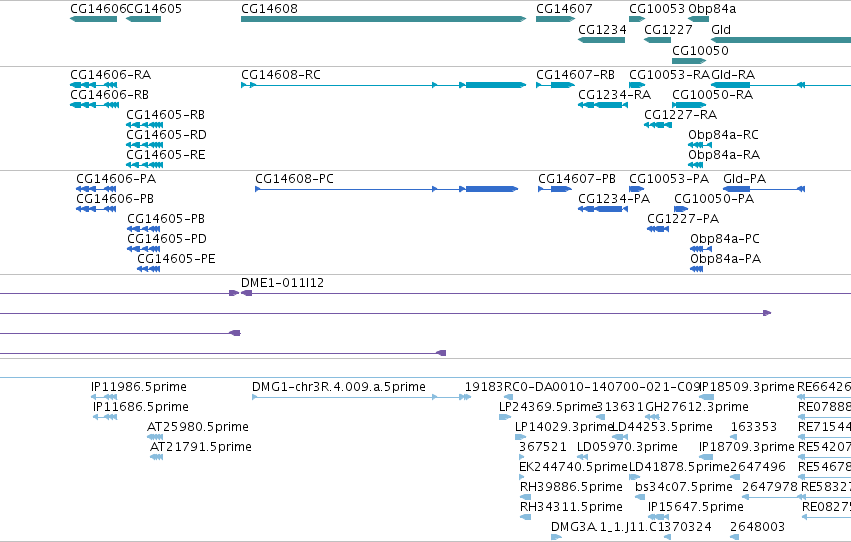851x542 pixels.
Task: Select transcript Obp84a-RC
Action: (700, 145)
